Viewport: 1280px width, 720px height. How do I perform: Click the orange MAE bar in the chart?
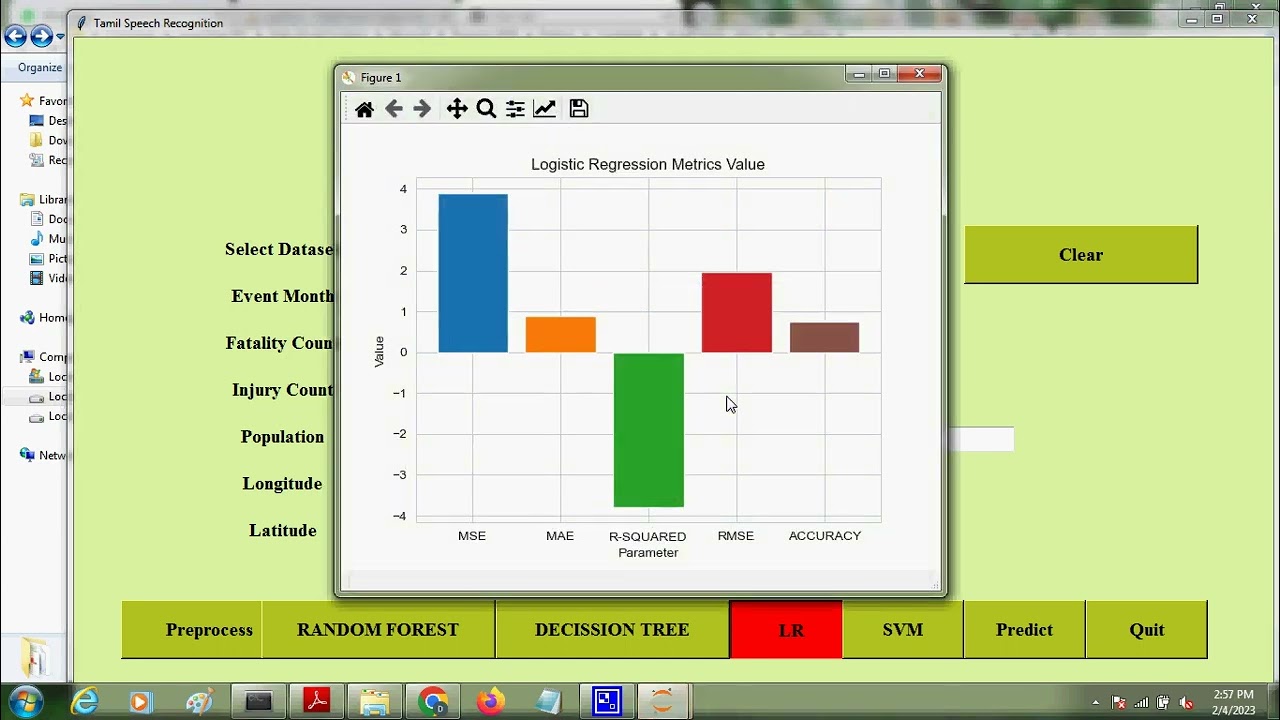pos(561,334)
